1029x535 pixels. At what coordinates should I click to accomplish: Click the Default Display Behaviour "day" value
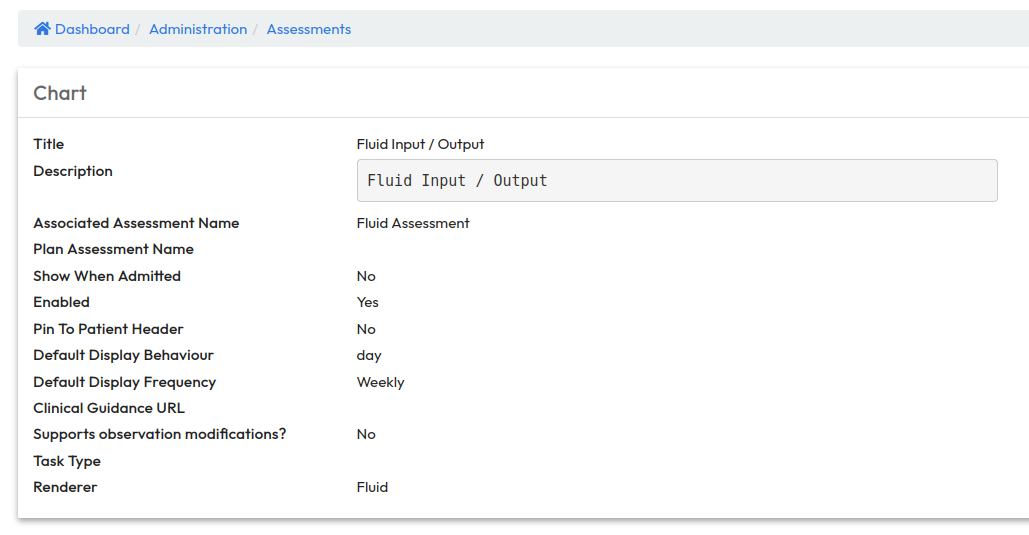click(x=369, y=355)
